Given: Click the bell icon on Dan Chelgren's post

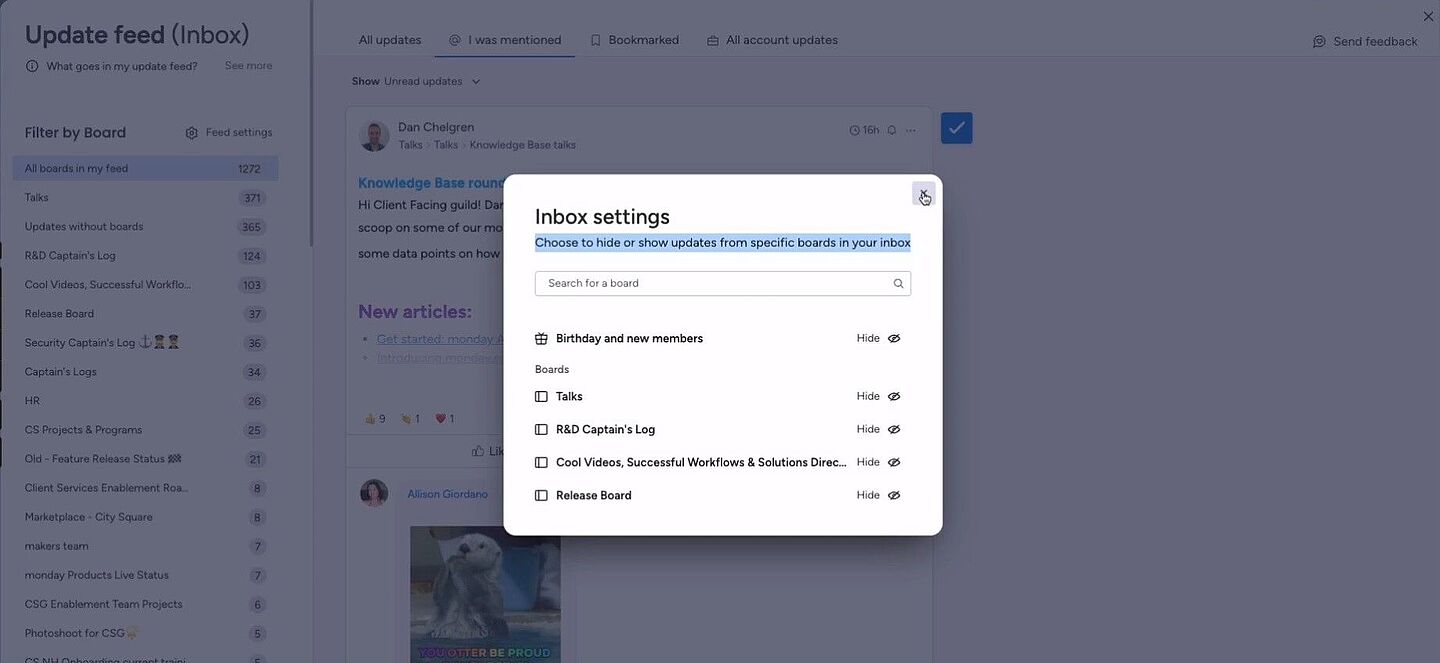Looking at the screenshot, I should [x=892, y=130].
